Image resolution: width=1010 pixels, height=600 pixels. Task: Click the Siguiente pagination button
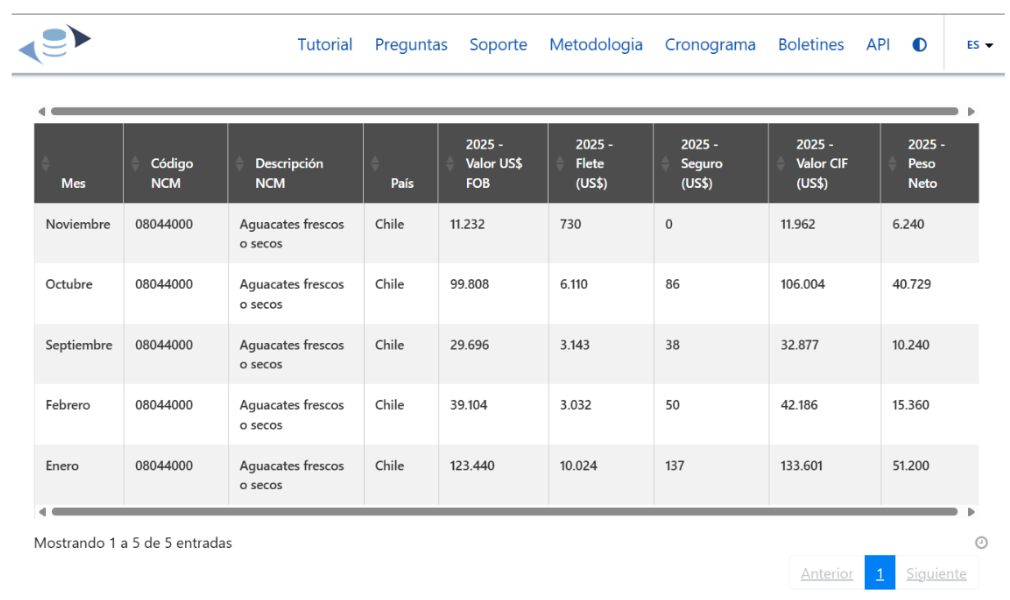tap(936, 573)
